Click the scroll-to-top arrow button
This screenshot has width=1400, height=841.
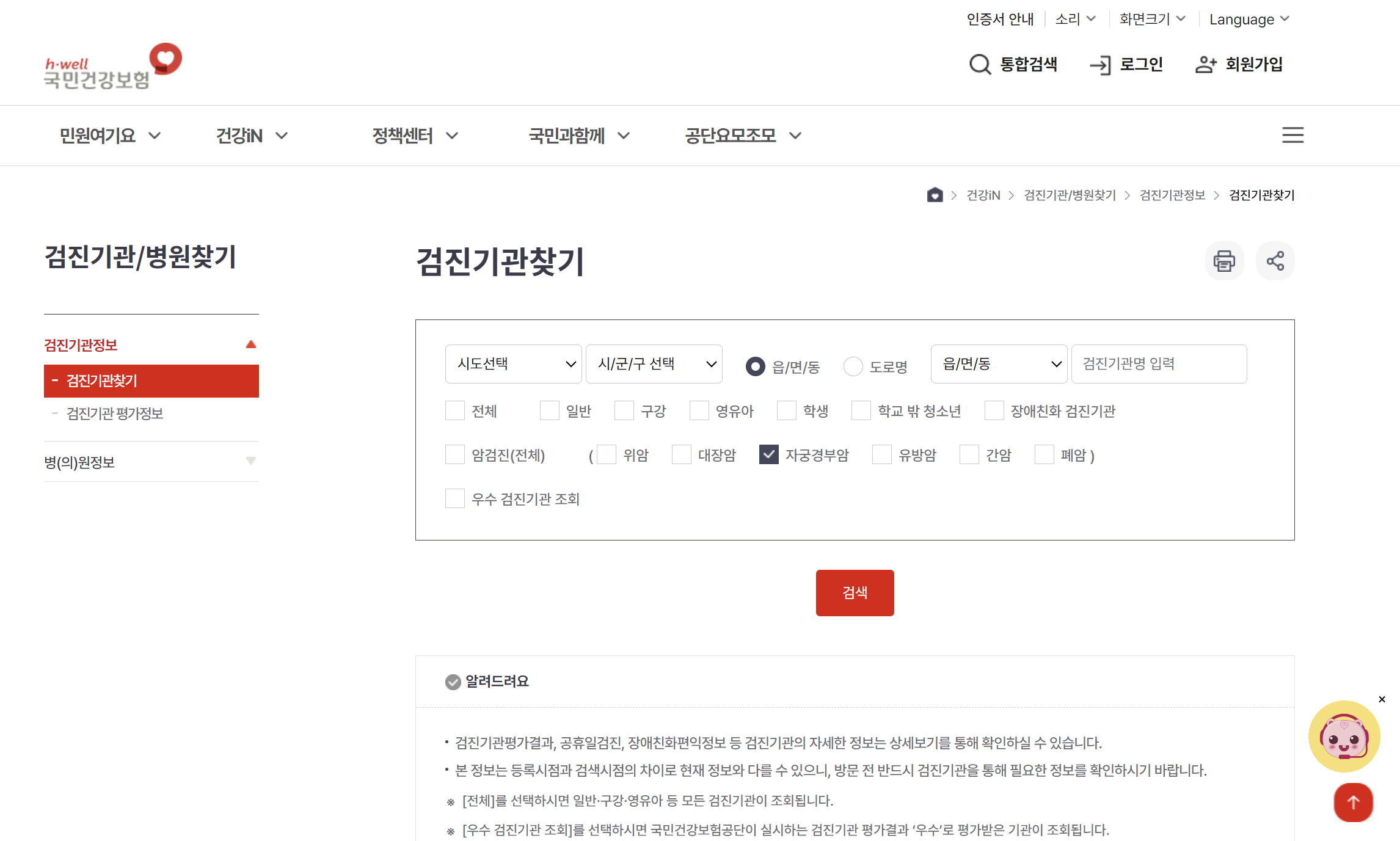coord(1353,803)
